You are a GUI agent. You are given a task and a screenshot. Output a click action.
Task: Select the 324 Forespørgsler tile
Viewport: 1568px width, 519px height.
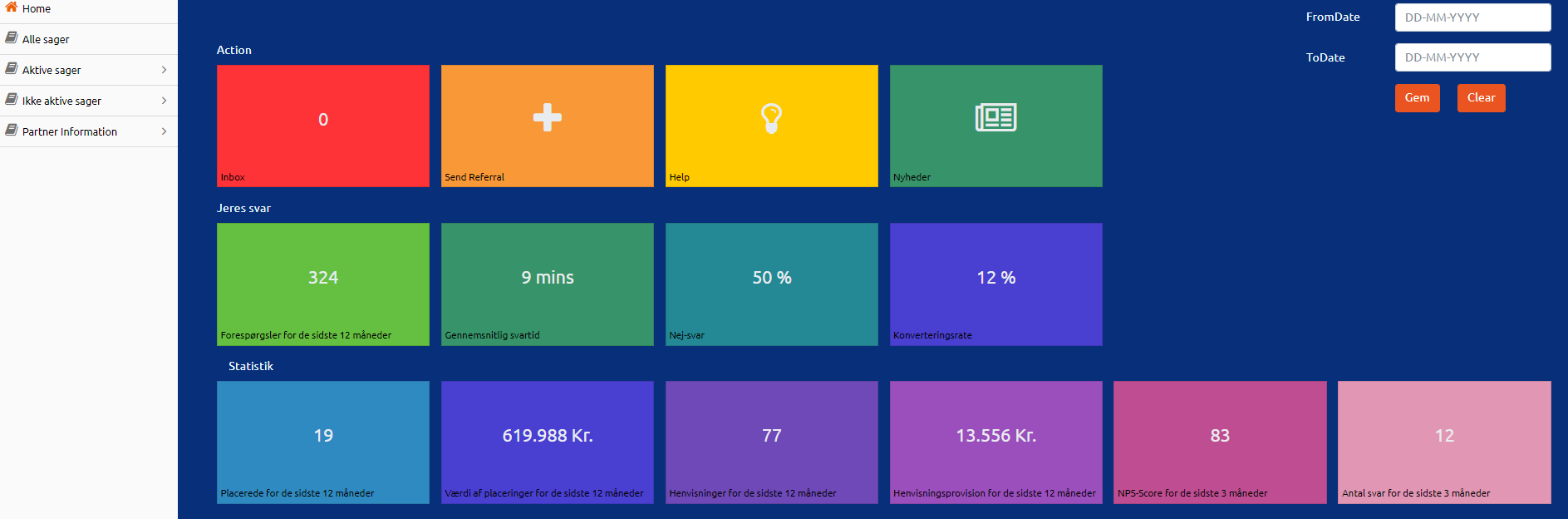click(322, 284)
